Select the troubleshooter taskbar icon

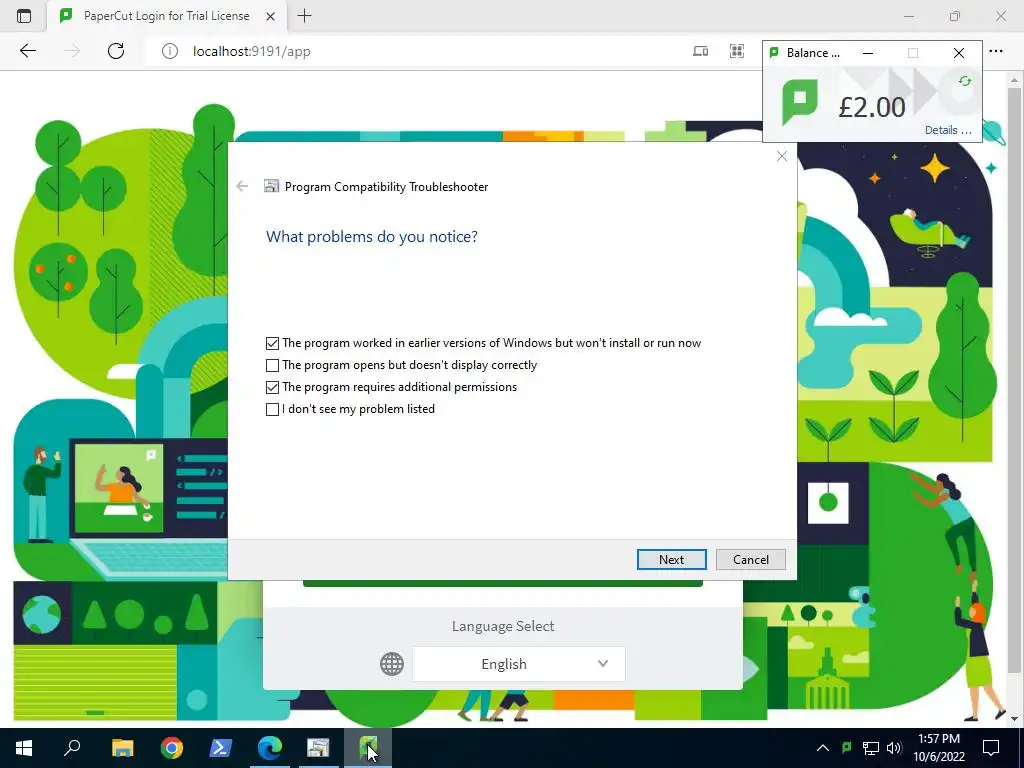(x=319, y=748)
